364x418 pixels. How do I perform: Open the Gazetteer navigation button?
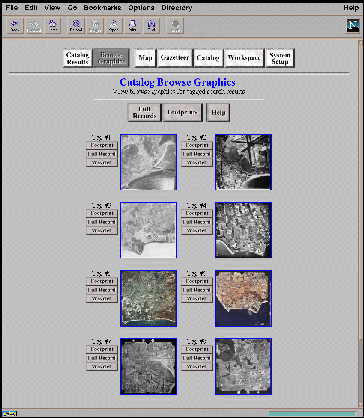click(x=175, y=58)
